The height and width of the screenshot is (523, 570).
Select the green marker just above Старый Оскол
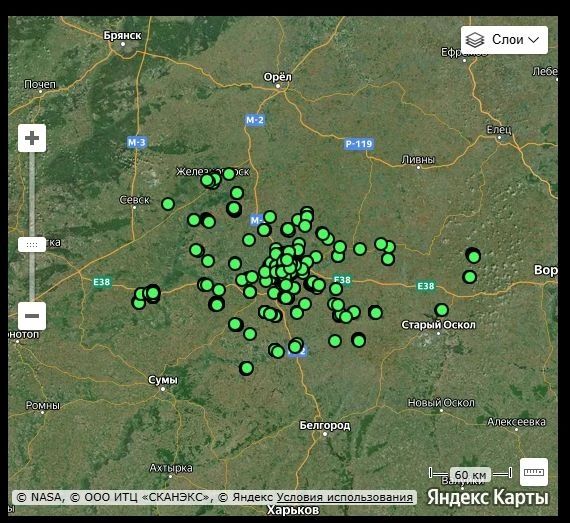click(442, 310)
